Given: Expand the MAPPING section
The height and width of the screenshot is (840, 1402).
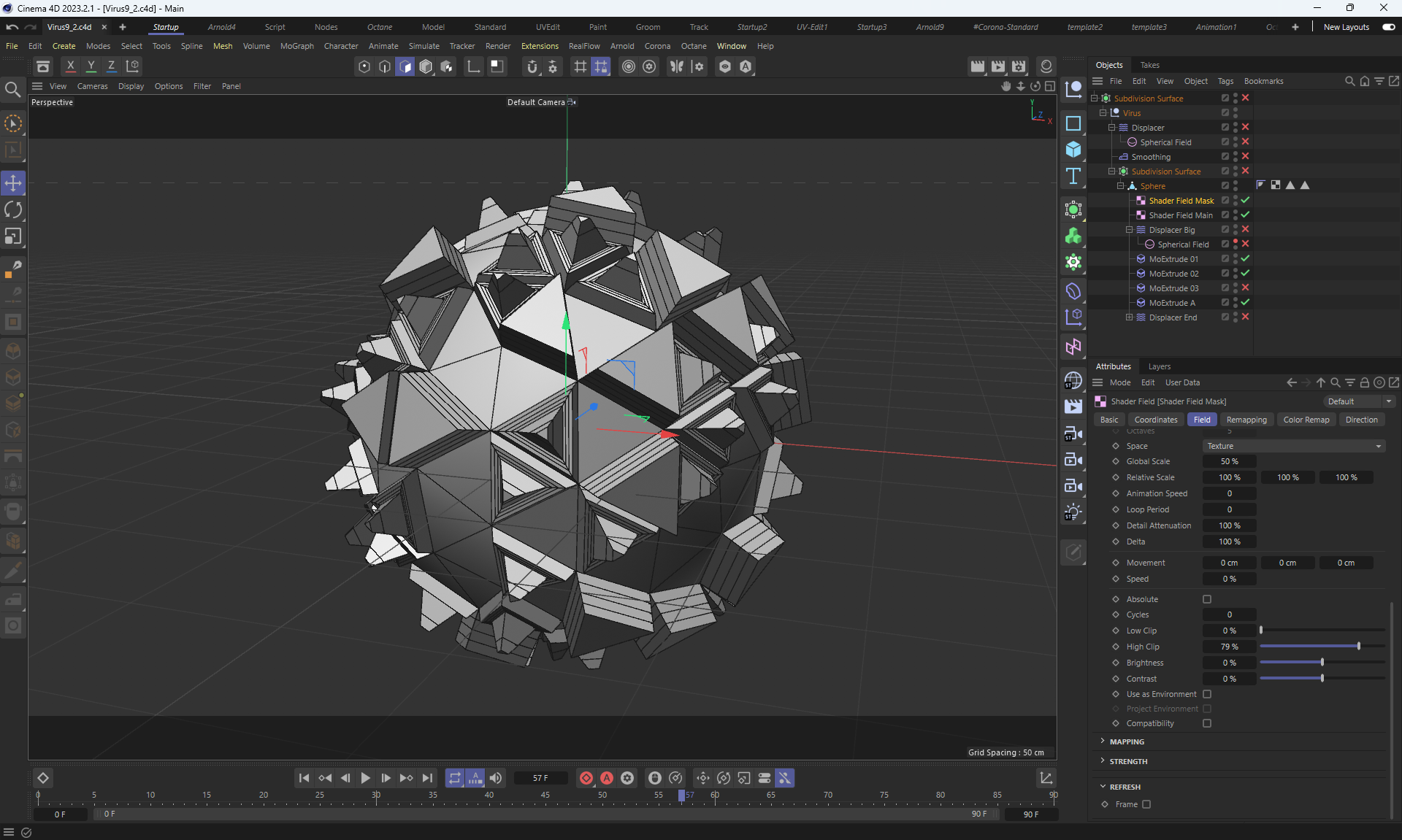Looking at the screenshot, I should coord(1127,741).
